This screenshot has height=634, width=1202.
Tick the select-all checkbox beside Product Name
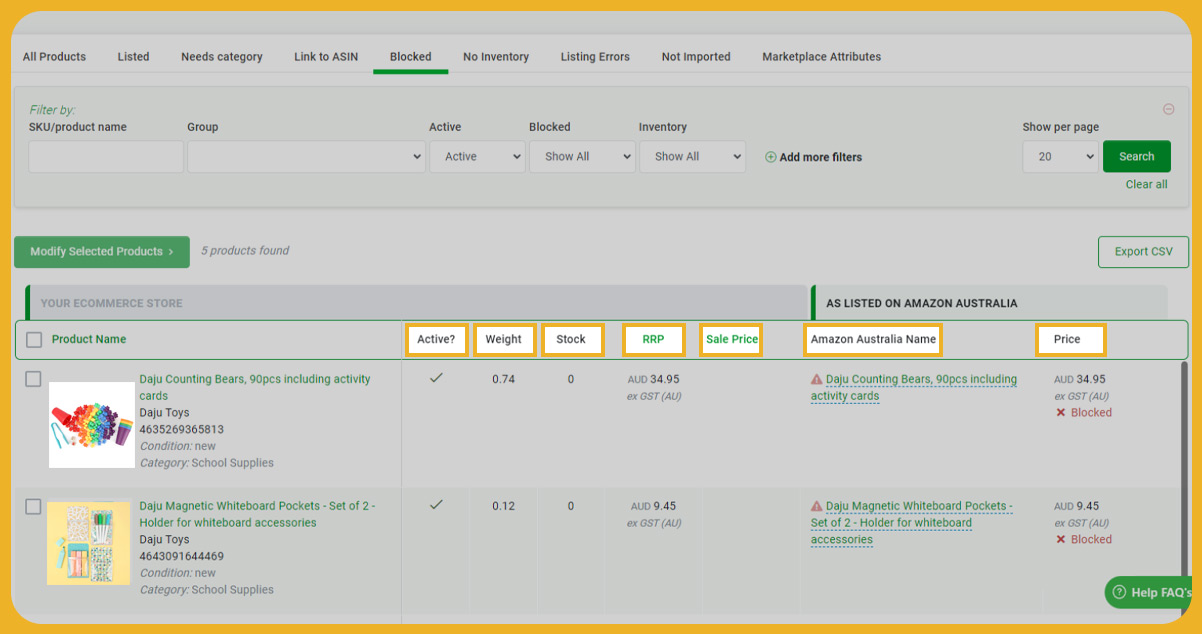point(34,340)
